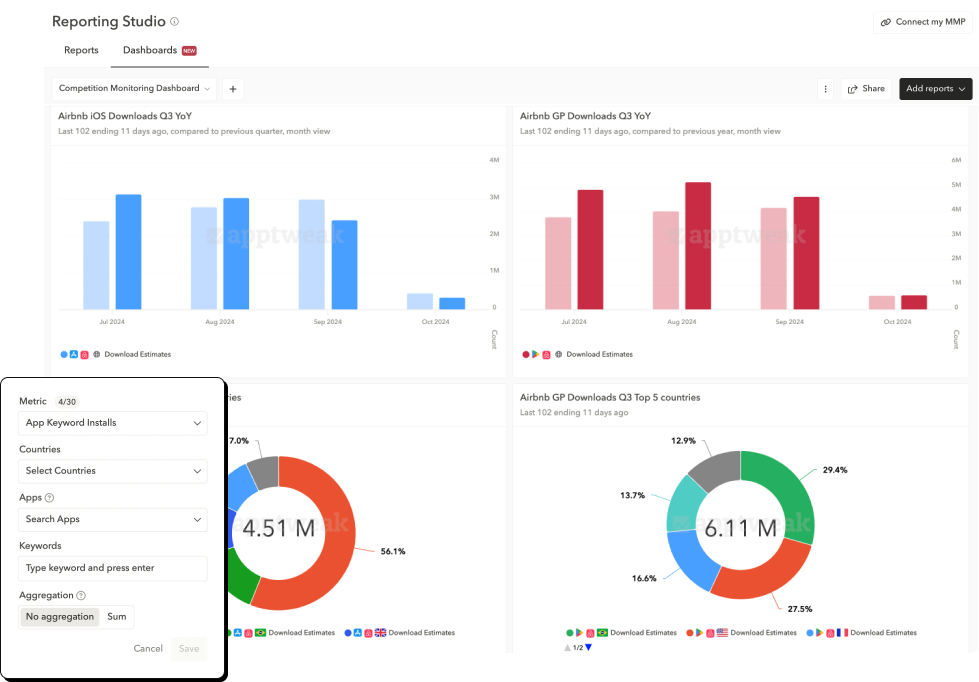Click the link icon in Connect my MMP
This screenshot has width=979, height=682.
pos(885,22)
